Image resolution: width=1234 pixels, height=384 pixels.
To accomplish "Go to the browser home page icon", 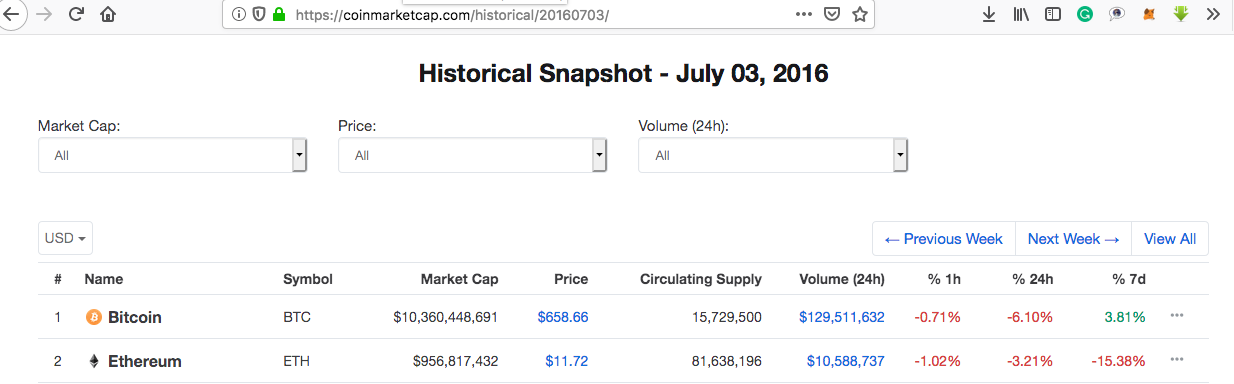I will (x=108, y=14).
